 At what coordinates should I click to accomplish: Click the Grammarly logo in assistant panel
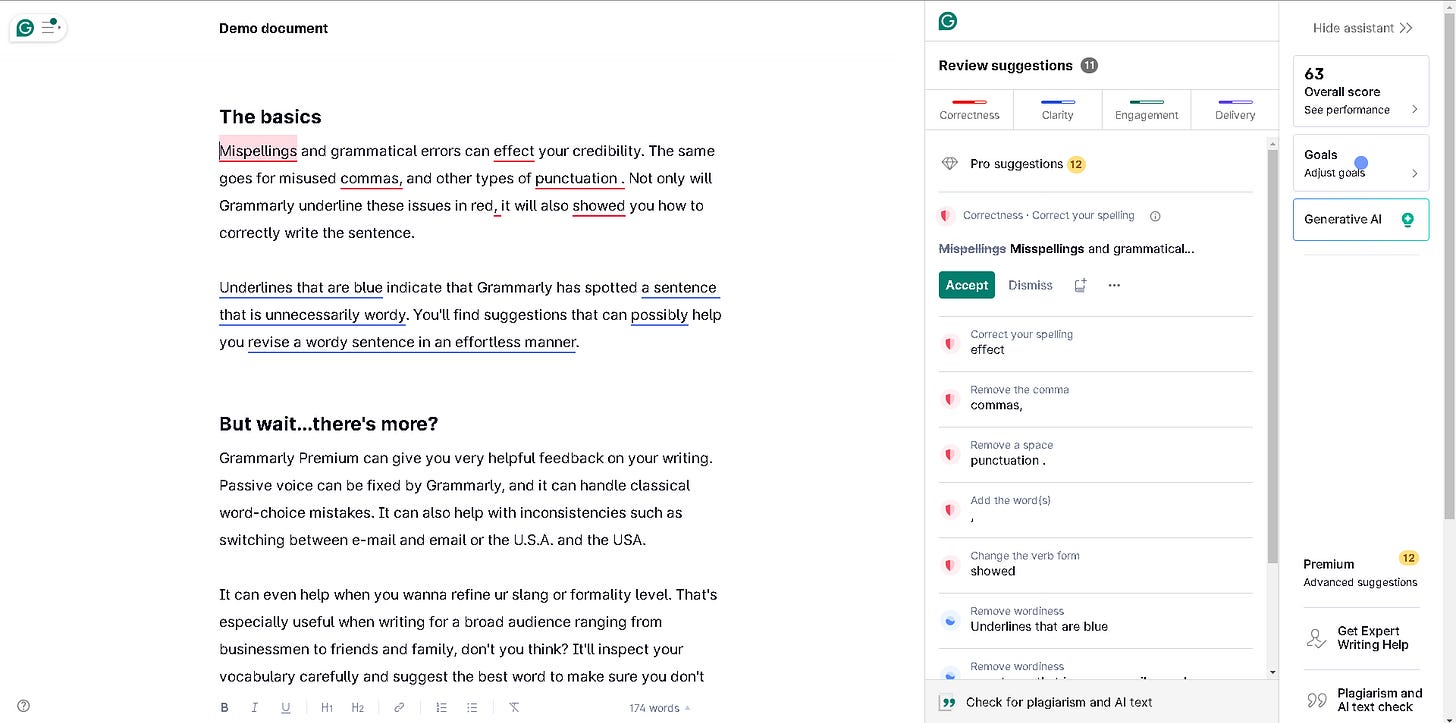(x=947, y=21)
